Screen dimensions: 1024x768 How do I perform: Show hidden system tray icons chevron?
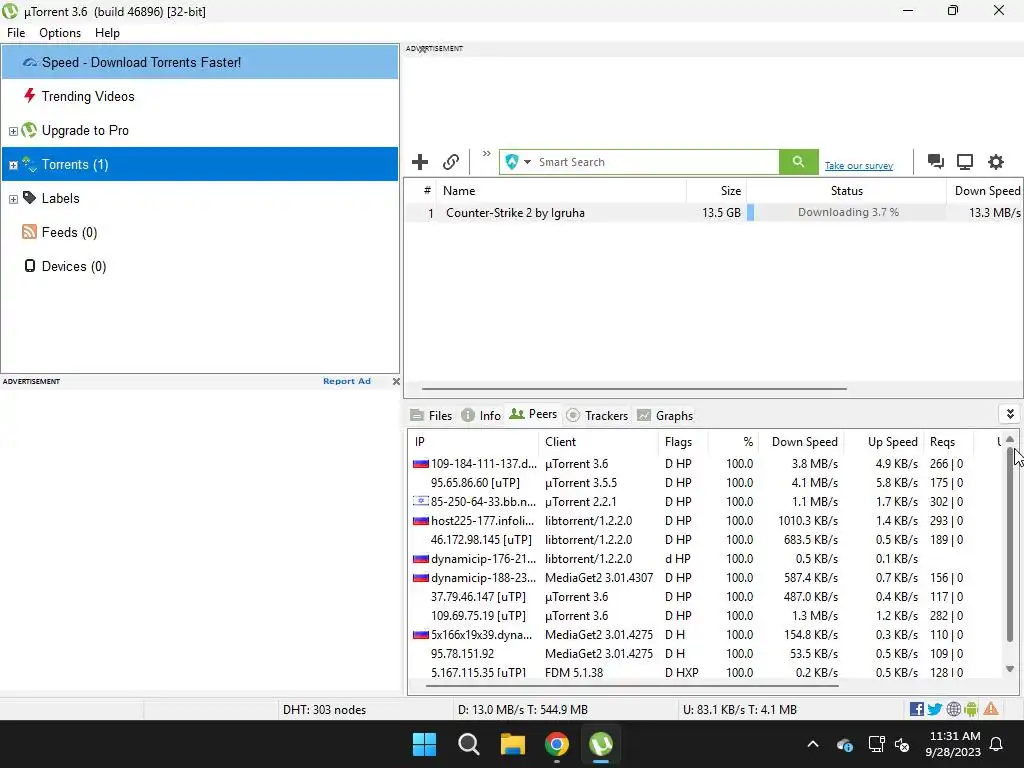[812, 744]
